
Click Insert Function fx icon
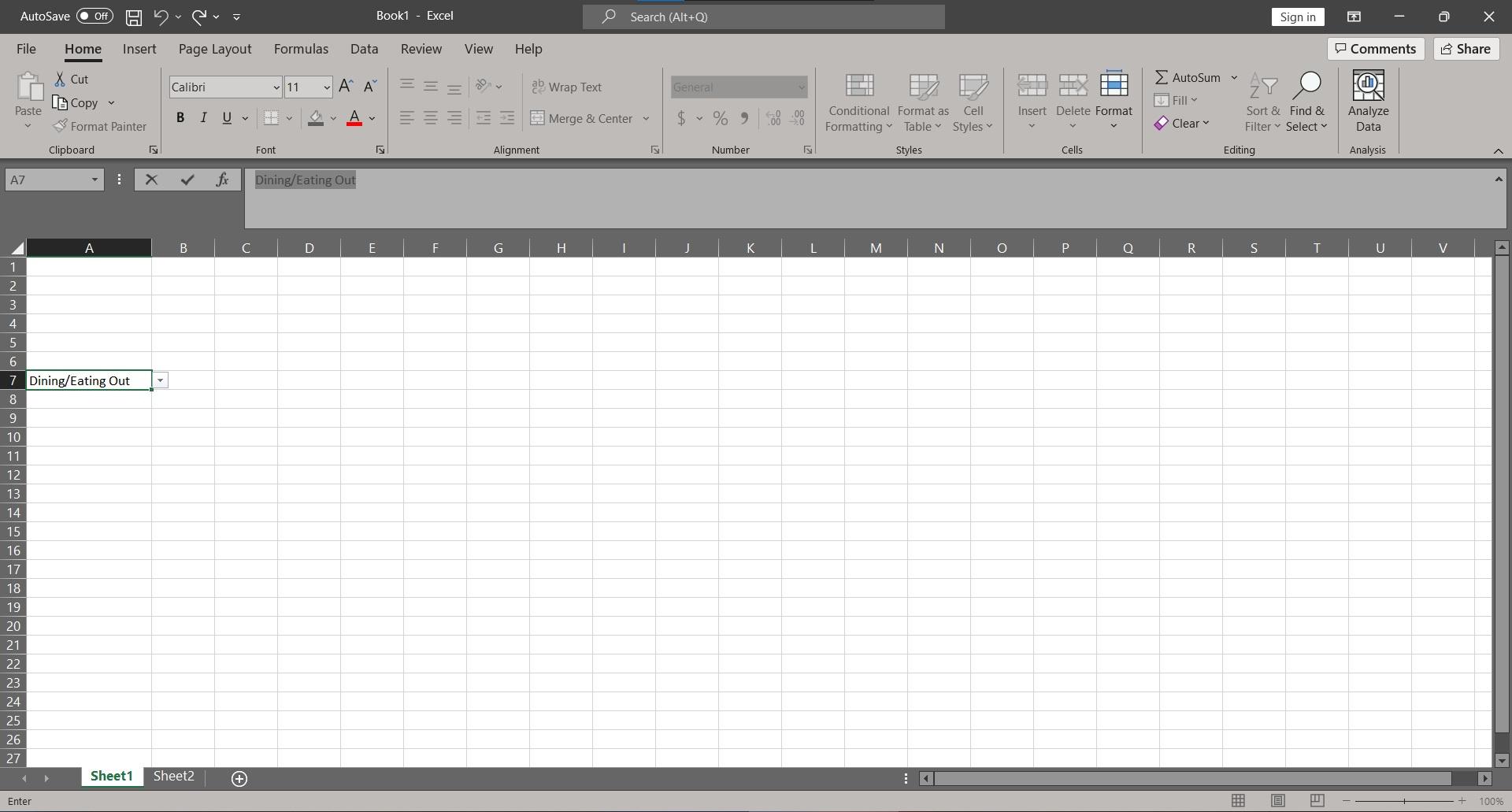click(x=222, y=180)
